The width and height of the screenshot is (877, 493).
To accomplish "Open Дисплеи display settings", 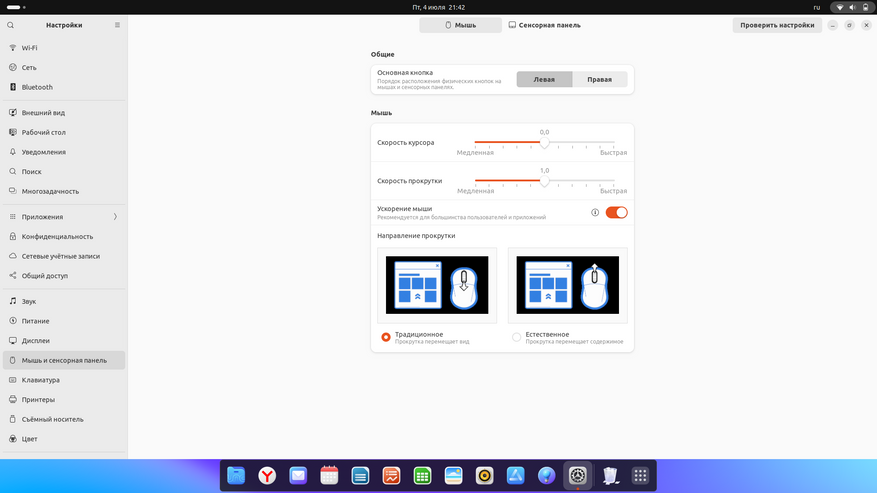I will click(64, 341).
